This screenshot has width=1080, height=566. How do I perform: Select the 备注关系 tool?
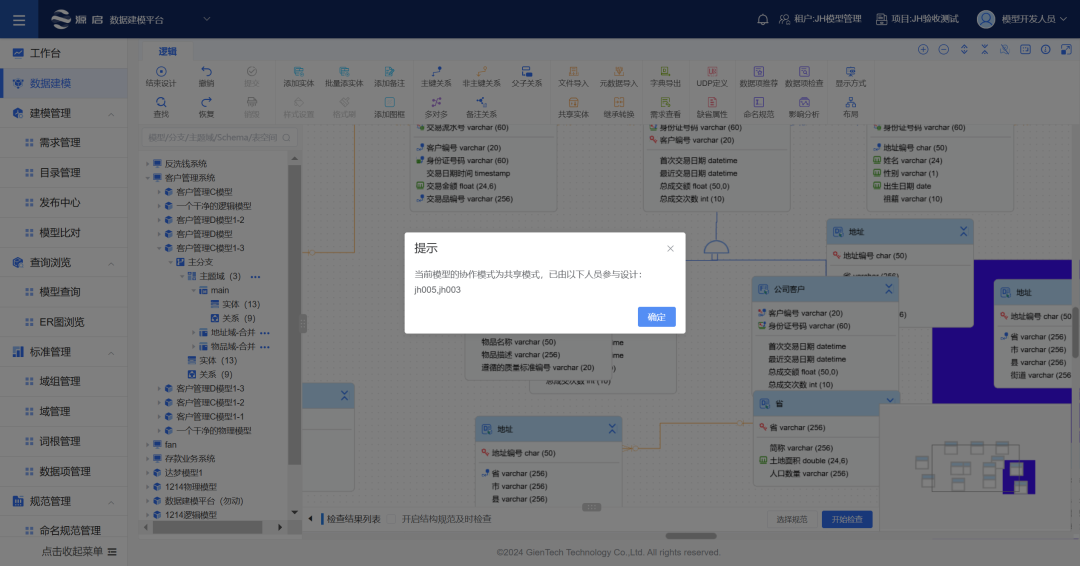[x=481, y=107]
